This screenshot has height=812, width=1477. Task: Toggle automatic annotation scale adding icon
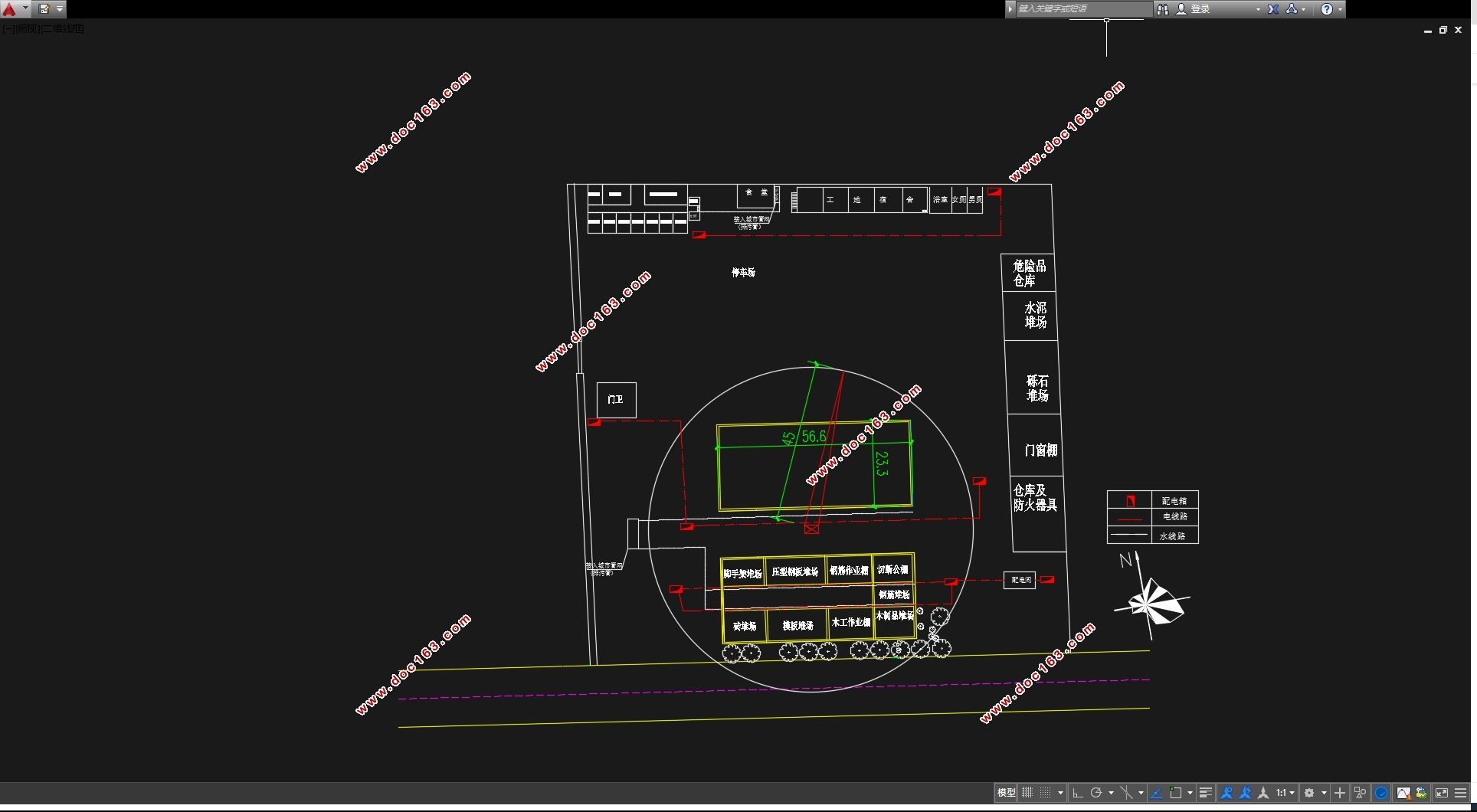1245,793
